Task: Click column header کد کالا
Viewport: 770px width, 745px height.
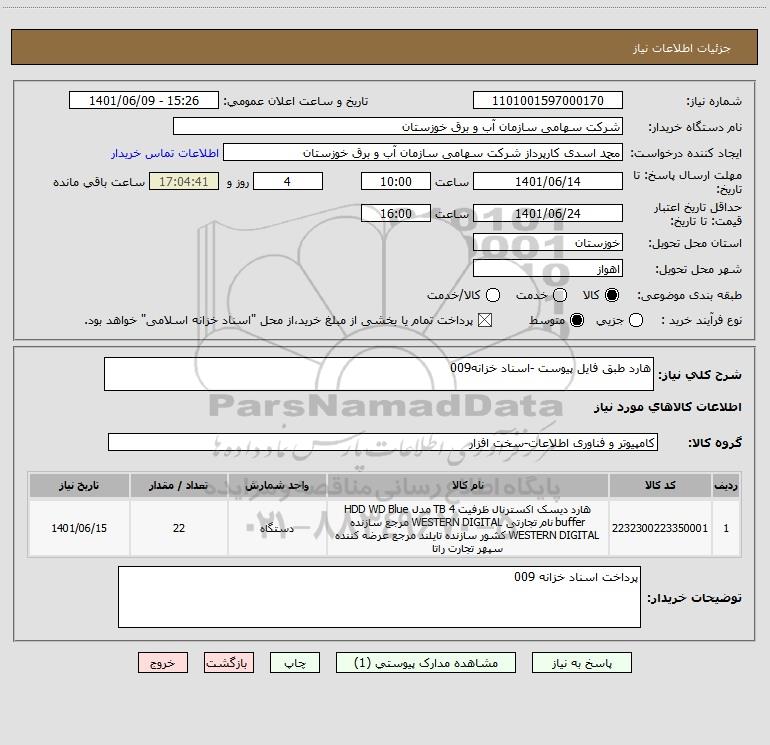Action: pyautogui.click(x=660, y=485)
